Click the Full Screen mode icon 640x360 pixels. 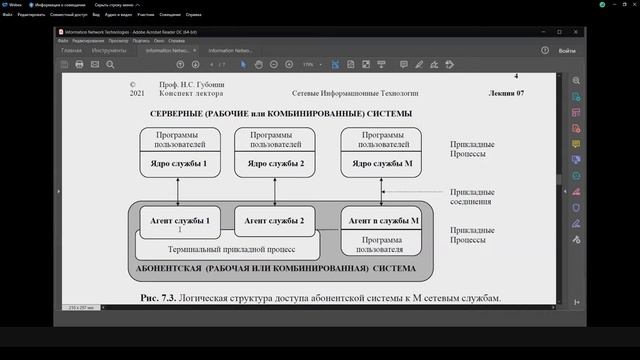click(366, 64)
